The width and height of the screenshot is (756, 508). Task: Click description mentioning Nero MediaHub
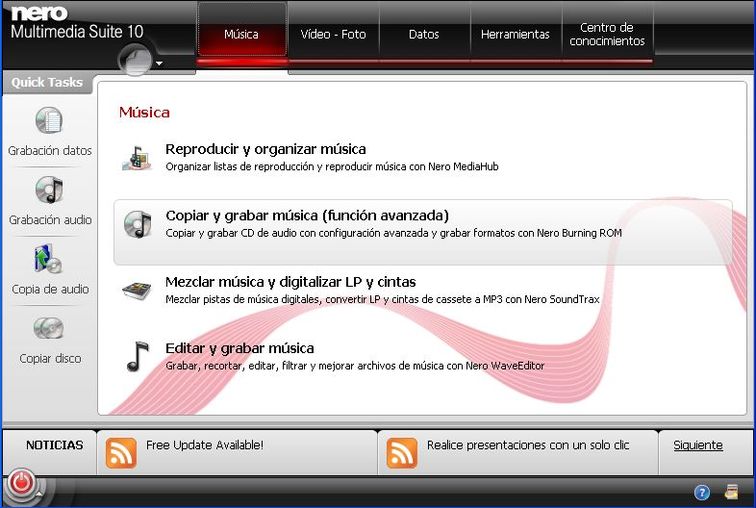coord(332,167)
